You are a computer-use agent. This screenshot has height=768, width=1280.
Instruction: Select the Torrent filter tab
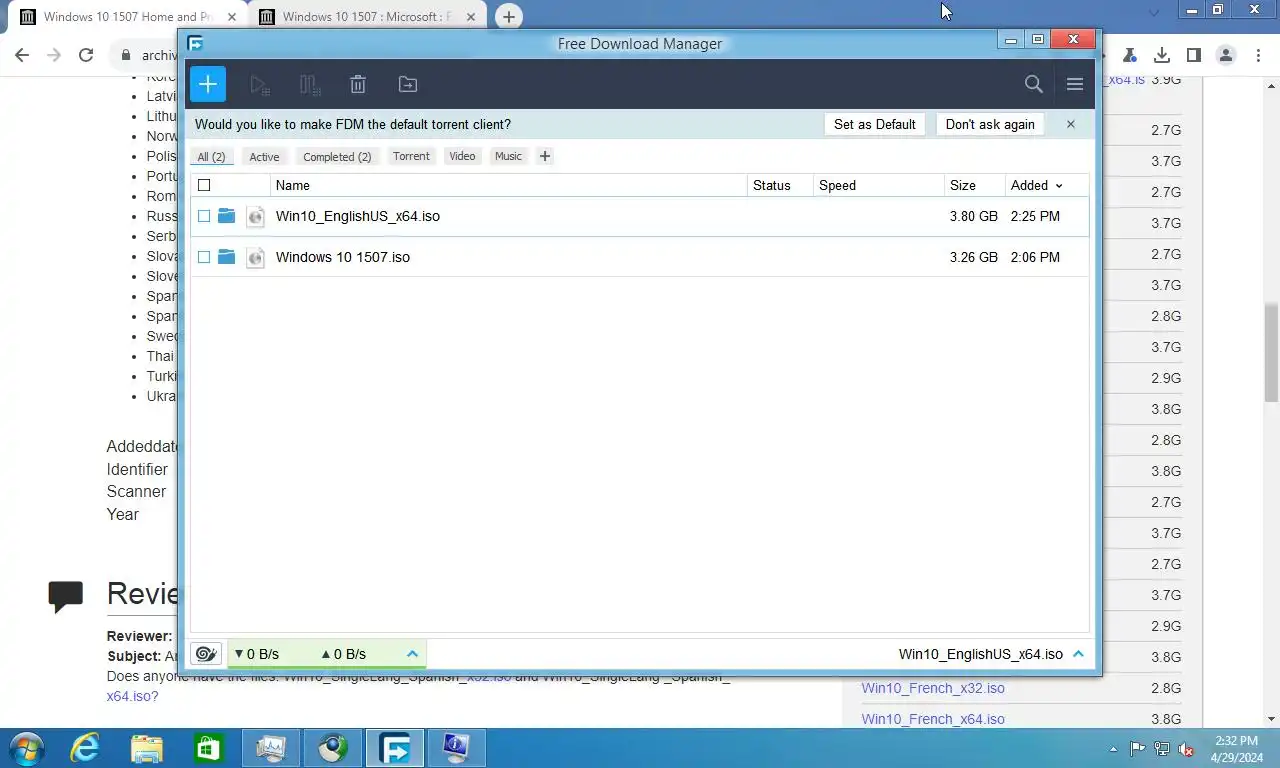411,156
